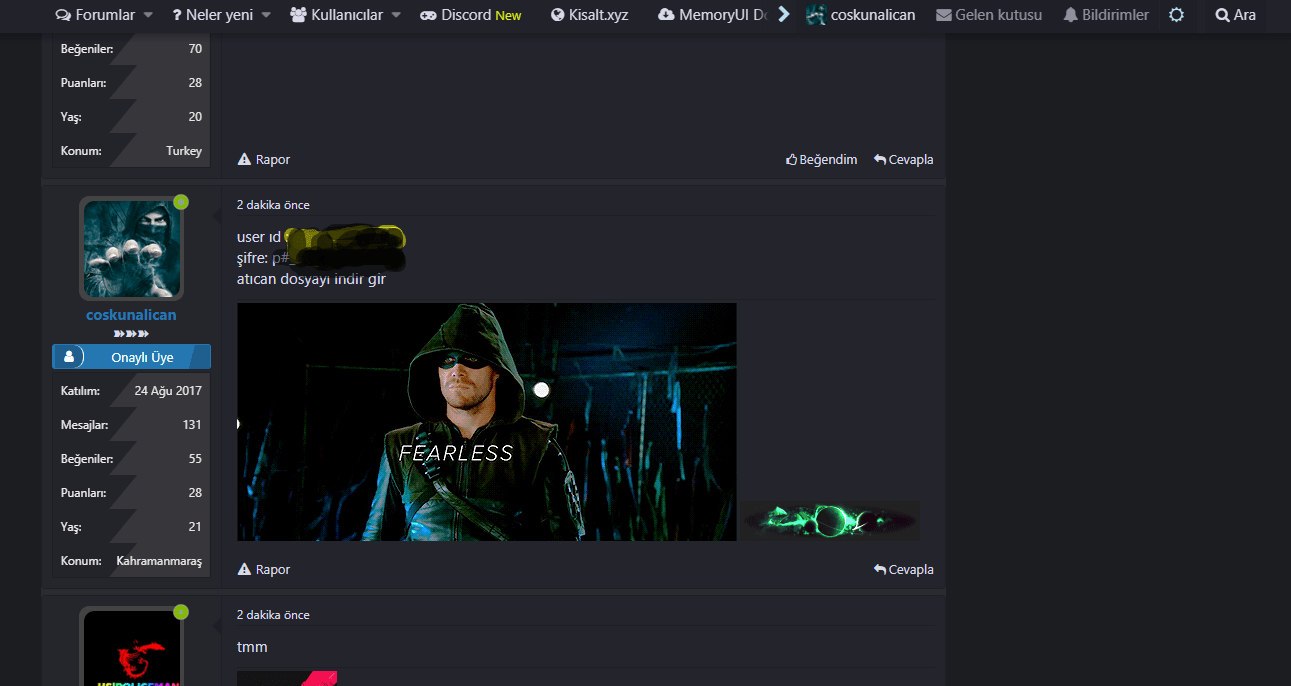Image resolution: width=1291 pixels, height=686 pixels.
Task: Select the Turkey location value
Action: [x=184, y=151]
